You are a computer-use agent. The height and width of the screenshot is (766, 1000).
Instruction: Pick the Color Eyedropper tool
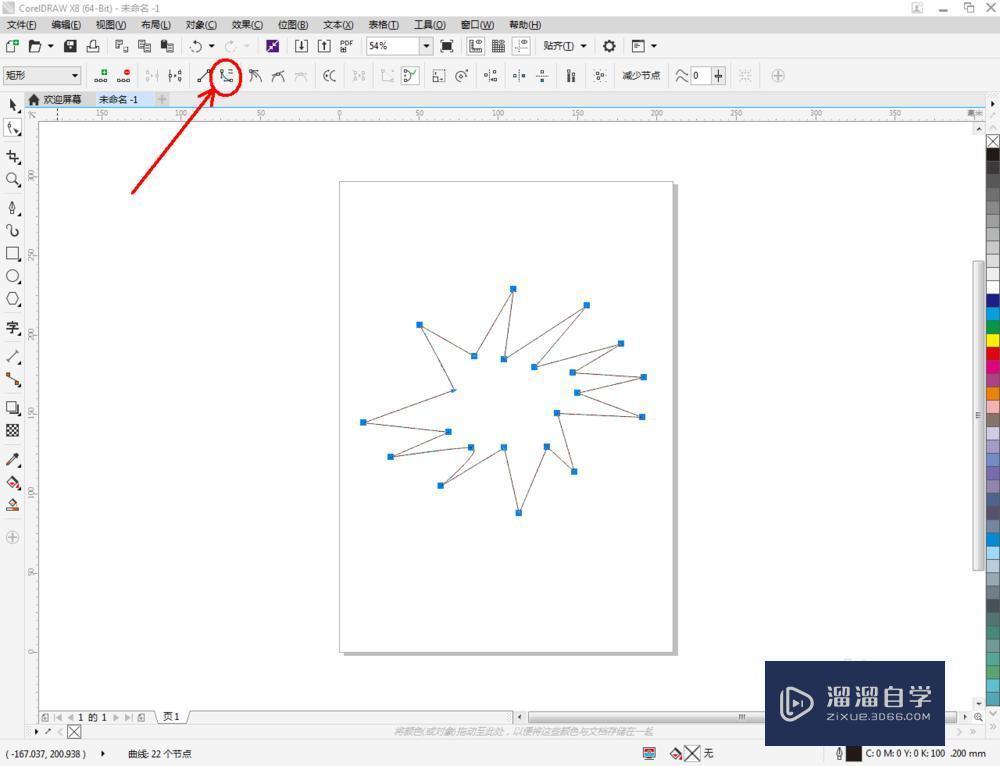tap(13, 457)
